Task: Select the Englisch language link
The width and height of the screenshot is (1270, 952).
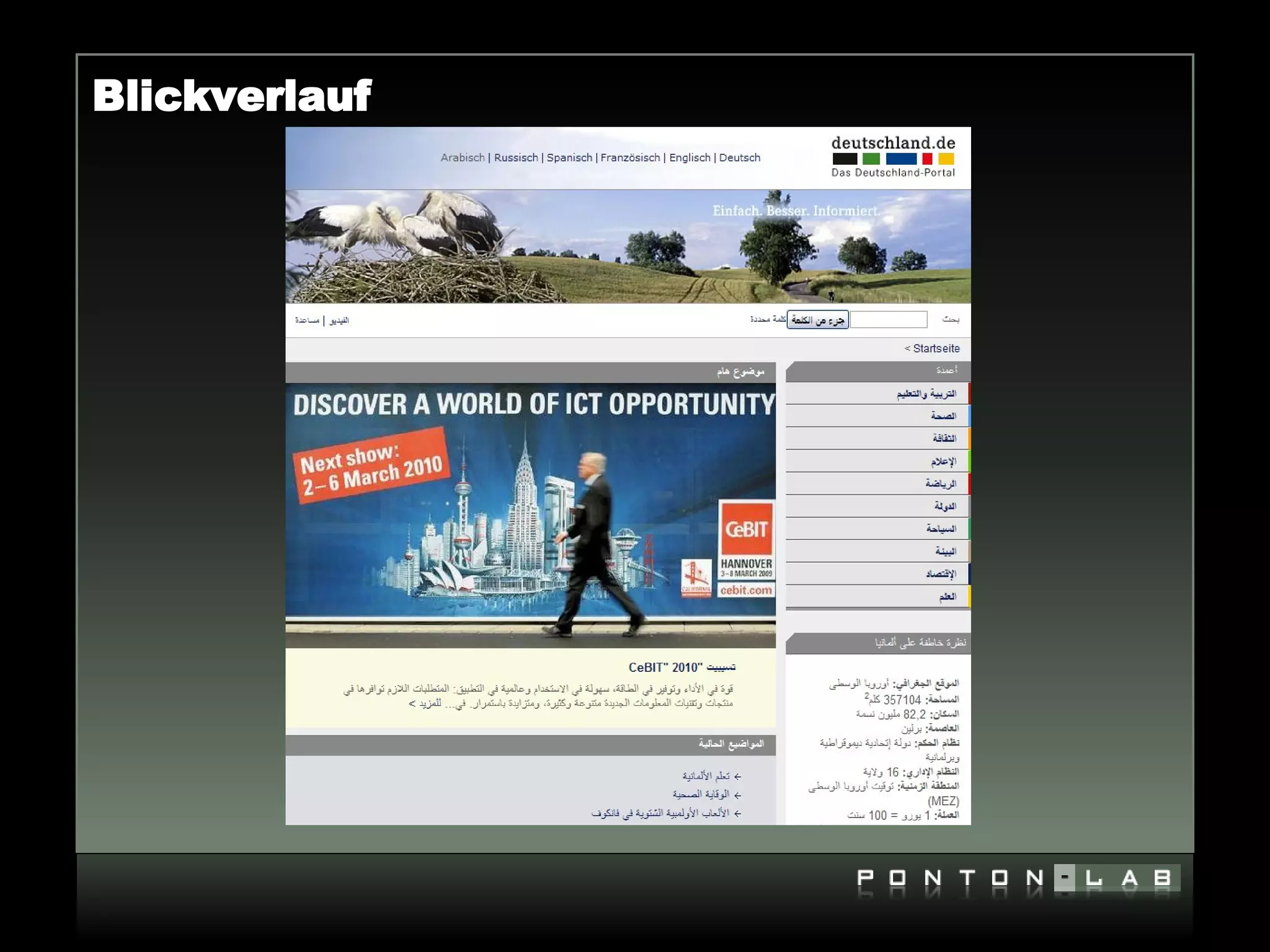Action: (690, 157)
